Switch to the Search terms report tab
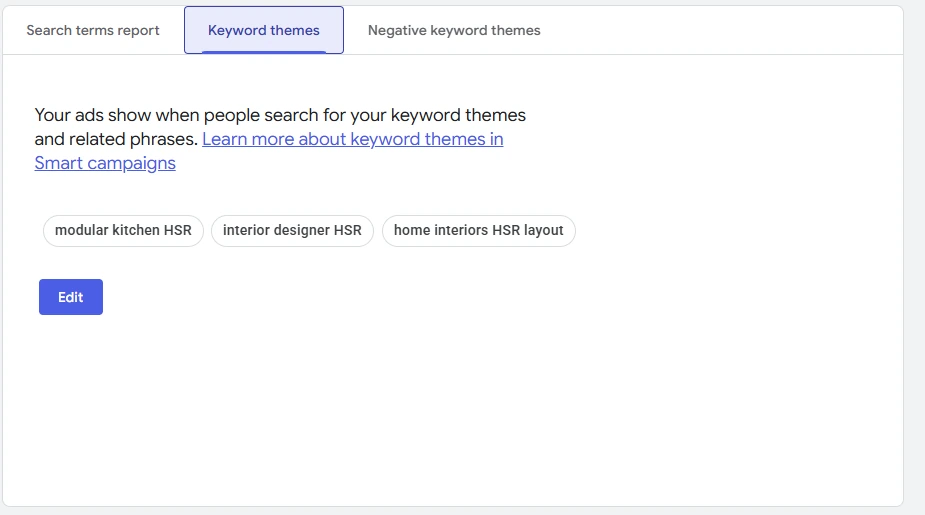Image resolution: width=925 pixels, height=515 pixels. [x=93, y=30]
